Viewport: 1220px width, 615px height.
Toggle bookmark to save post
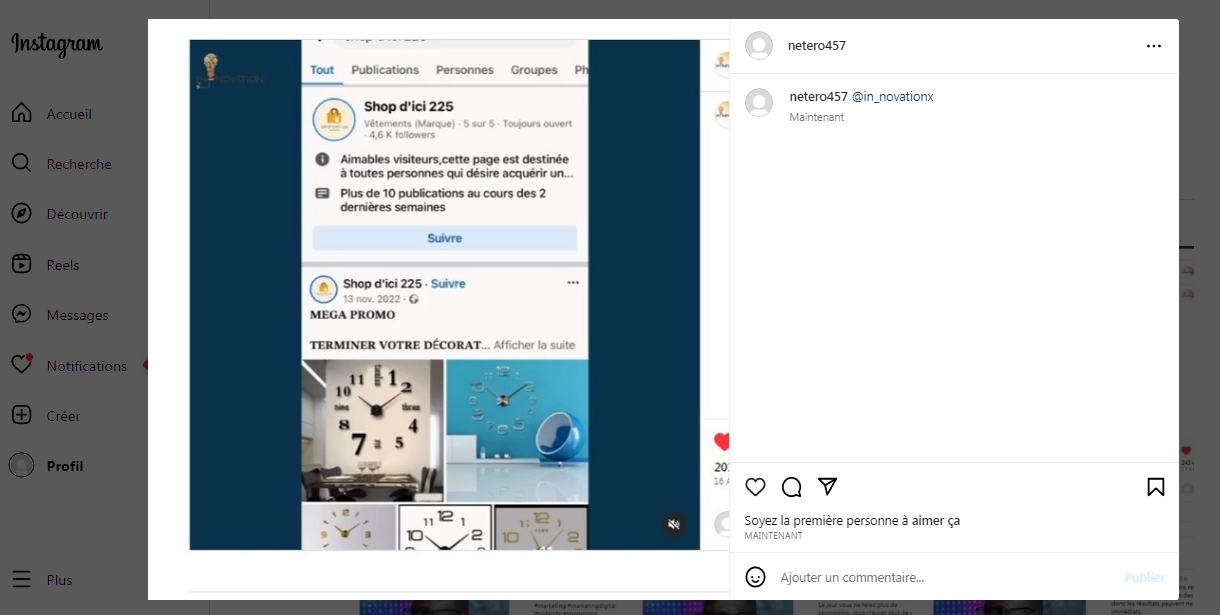1155,487
